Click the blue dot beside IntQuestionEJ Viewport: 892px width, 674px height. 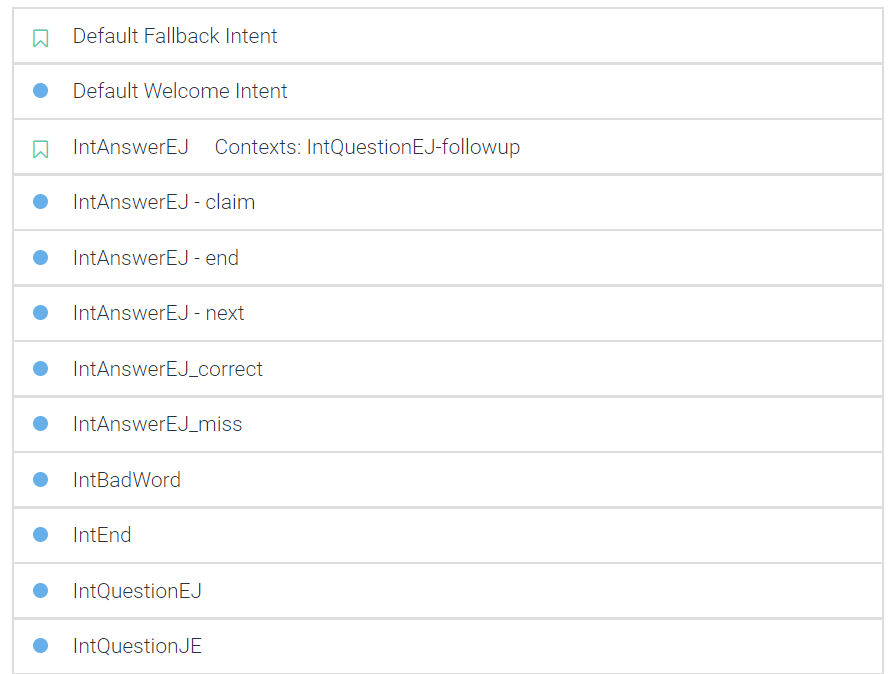(x=41, y=591)
